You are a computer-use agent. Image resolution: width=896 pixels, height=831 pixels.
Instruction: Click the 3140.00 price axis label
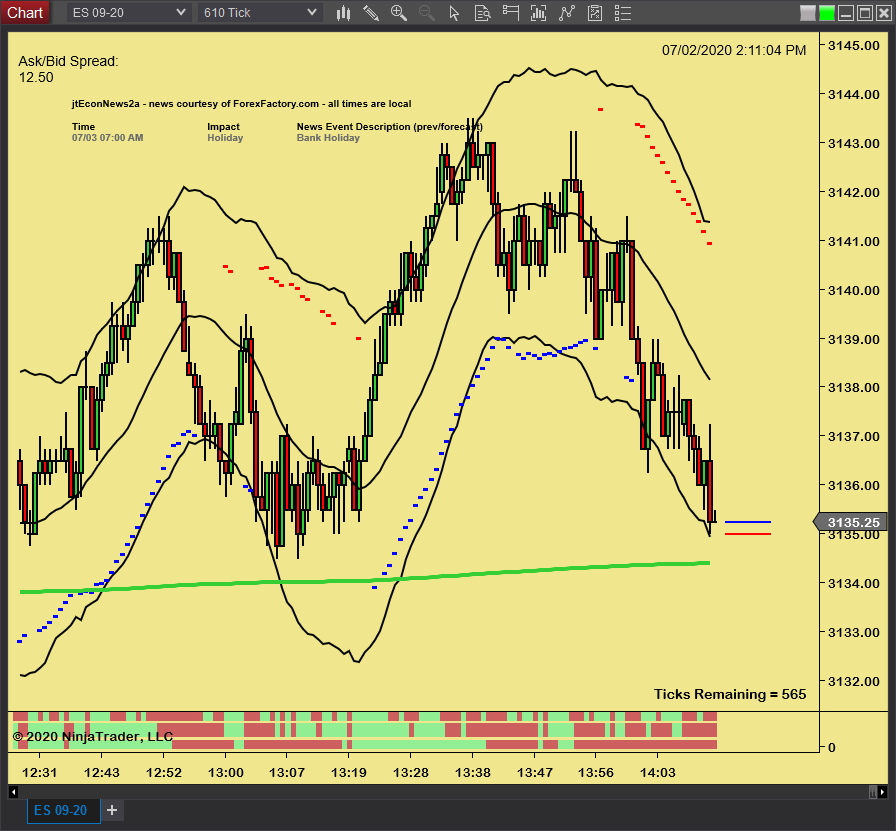(x=854, y=290)
